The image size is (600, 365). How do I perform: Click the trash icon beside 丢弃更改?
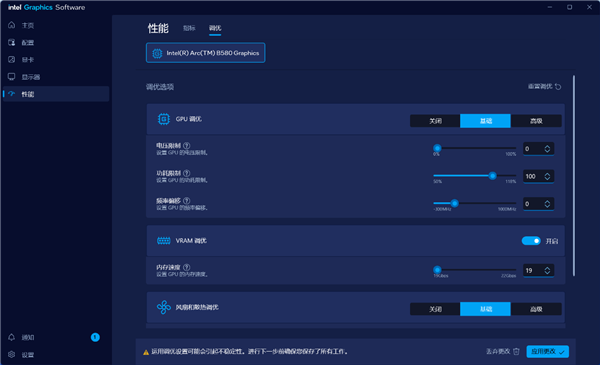click(516, 352)
